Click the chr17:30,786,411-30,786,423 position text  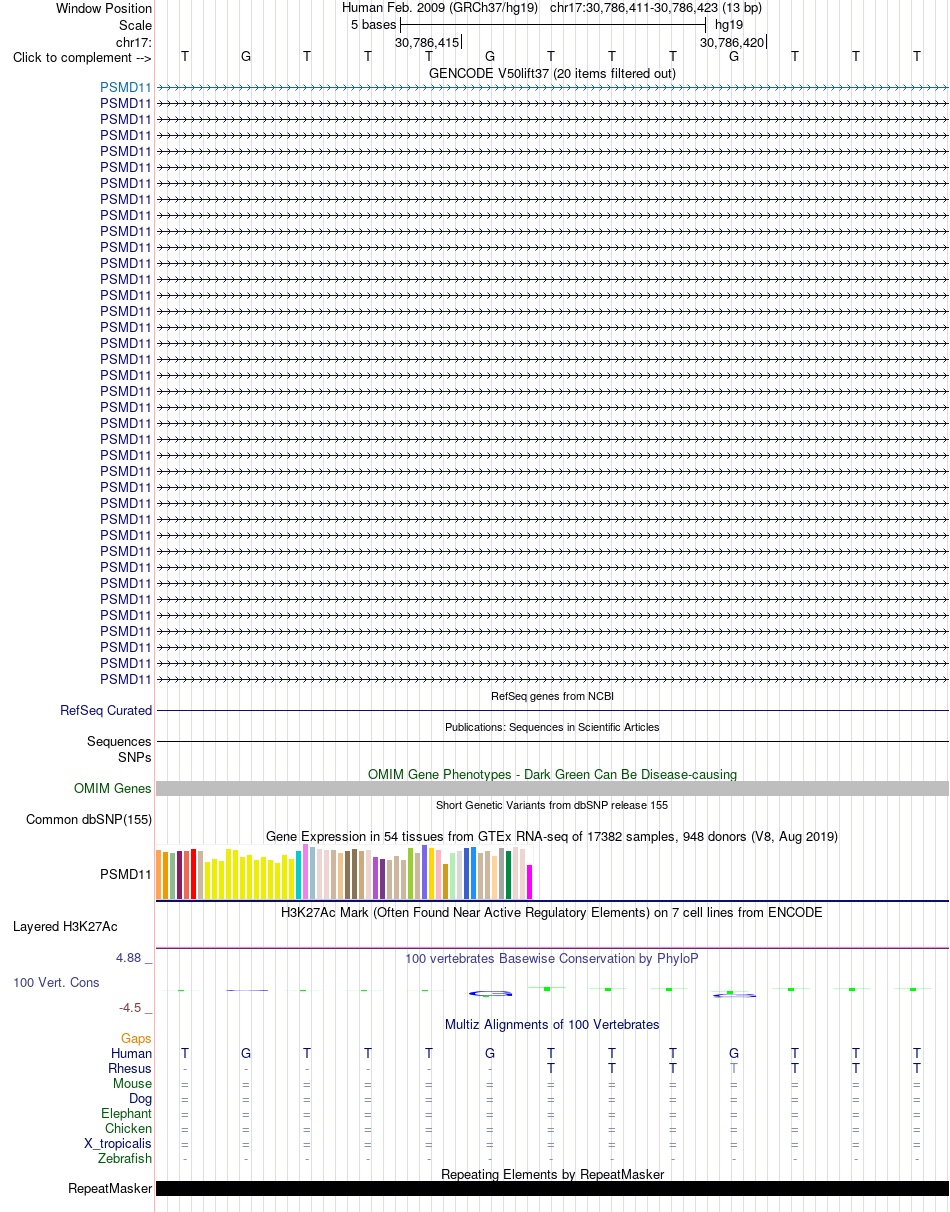point(656,8)
